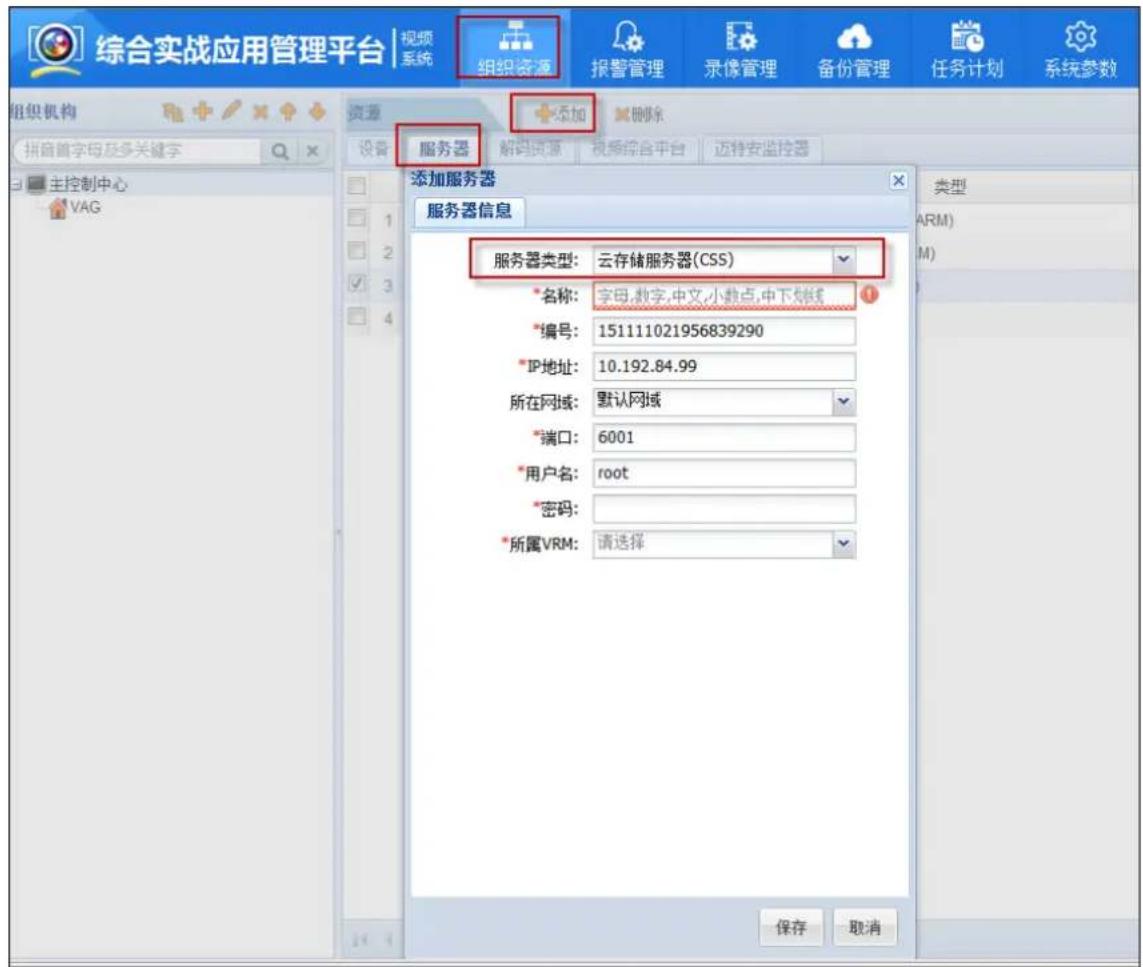1143x967 pixels.
Task: Click the search magnifier icon in organization search
Action: coord(280,151)
